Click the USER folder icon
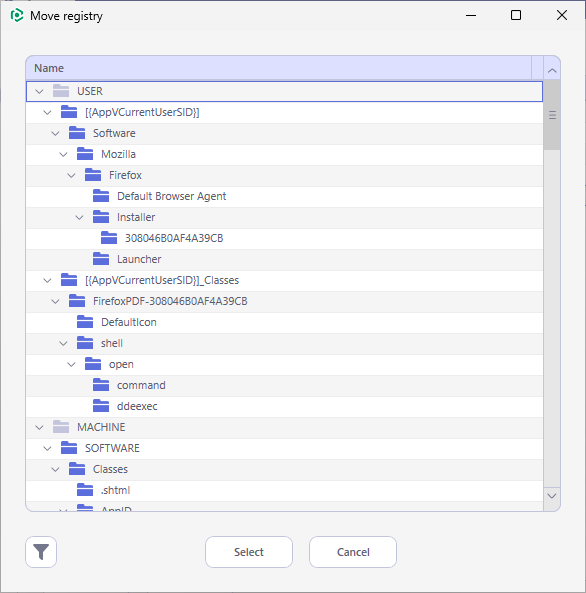 click(61, 91)
